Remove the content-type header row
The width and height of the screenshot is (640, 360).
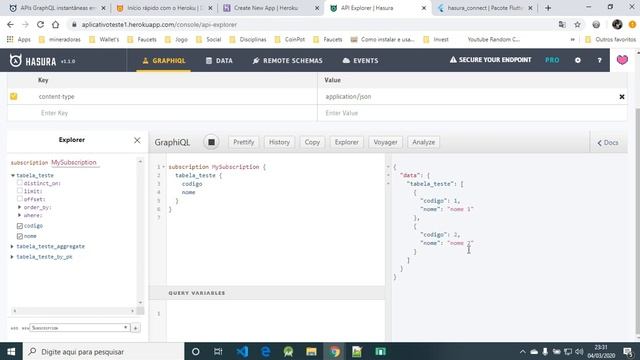click(x=622, y=97)
